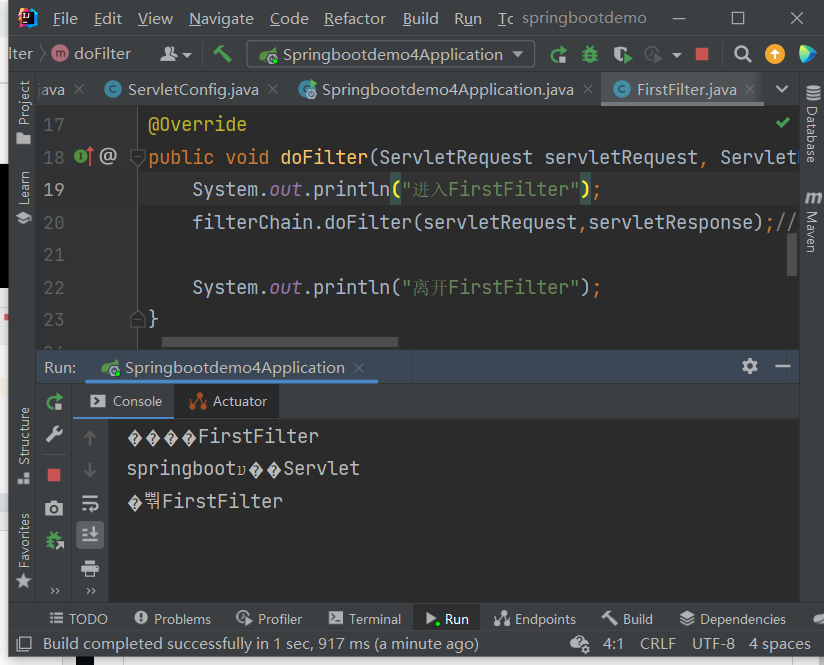Select the Actuator tab
824x665 pixels.
[x=228, y=401]
